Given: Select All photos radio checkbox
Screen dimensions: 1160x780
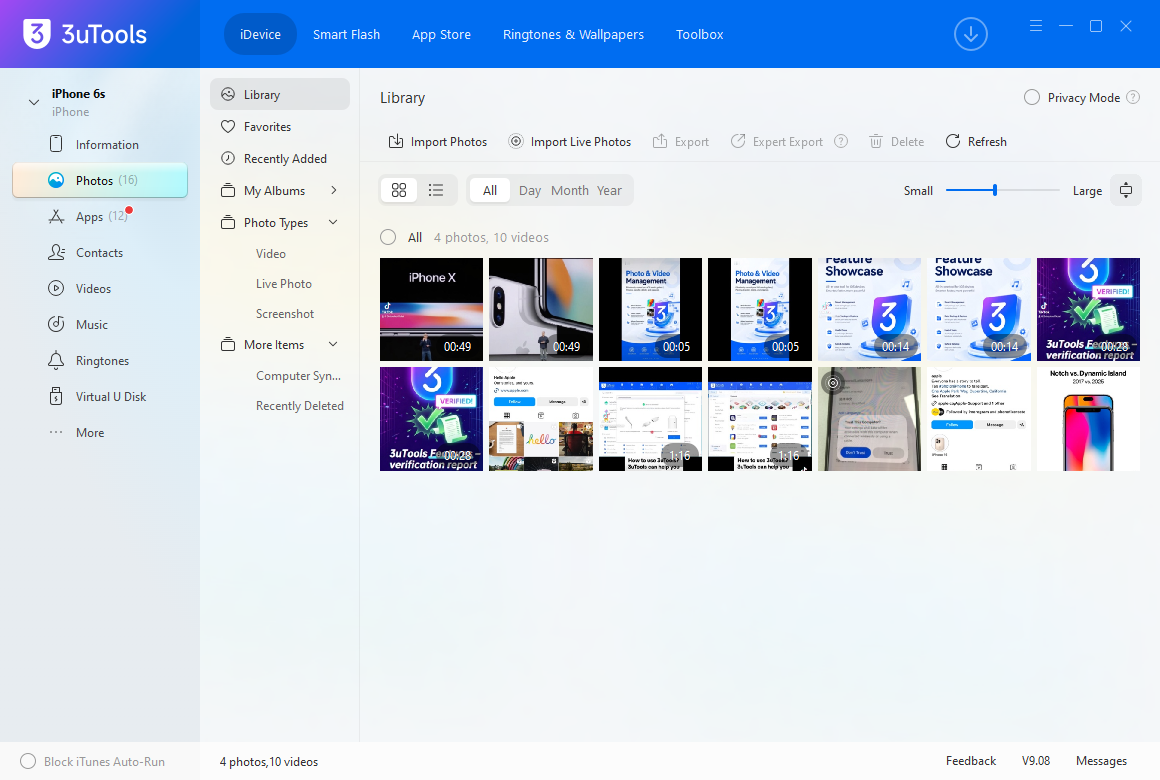Looking at the screenshot, I should [388, 238].
